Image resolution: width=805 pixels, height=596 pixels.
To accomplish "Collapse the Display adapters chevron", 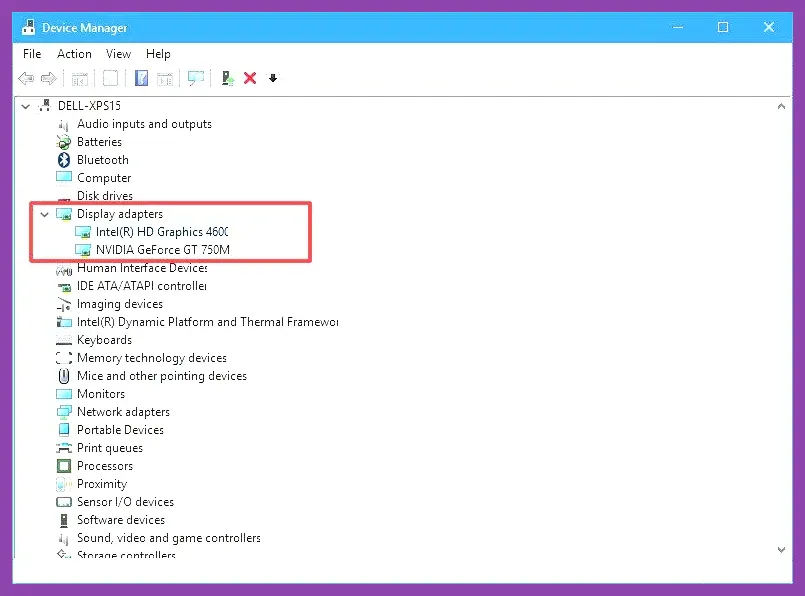I will pos(45,214).
